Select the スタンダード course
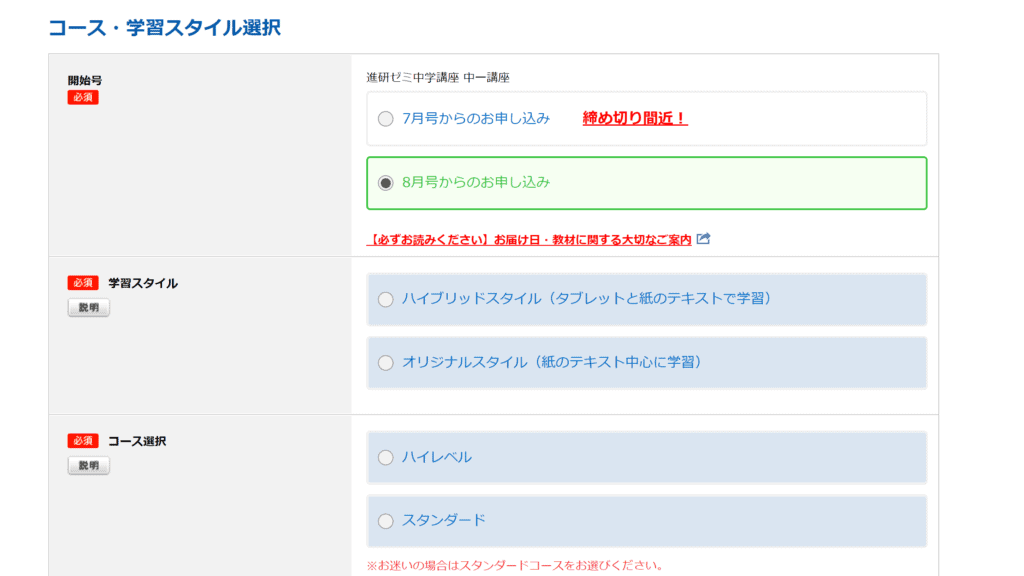Image resolution: width=1024 pixels, height=576 pixels. click(x=386, y=520)
